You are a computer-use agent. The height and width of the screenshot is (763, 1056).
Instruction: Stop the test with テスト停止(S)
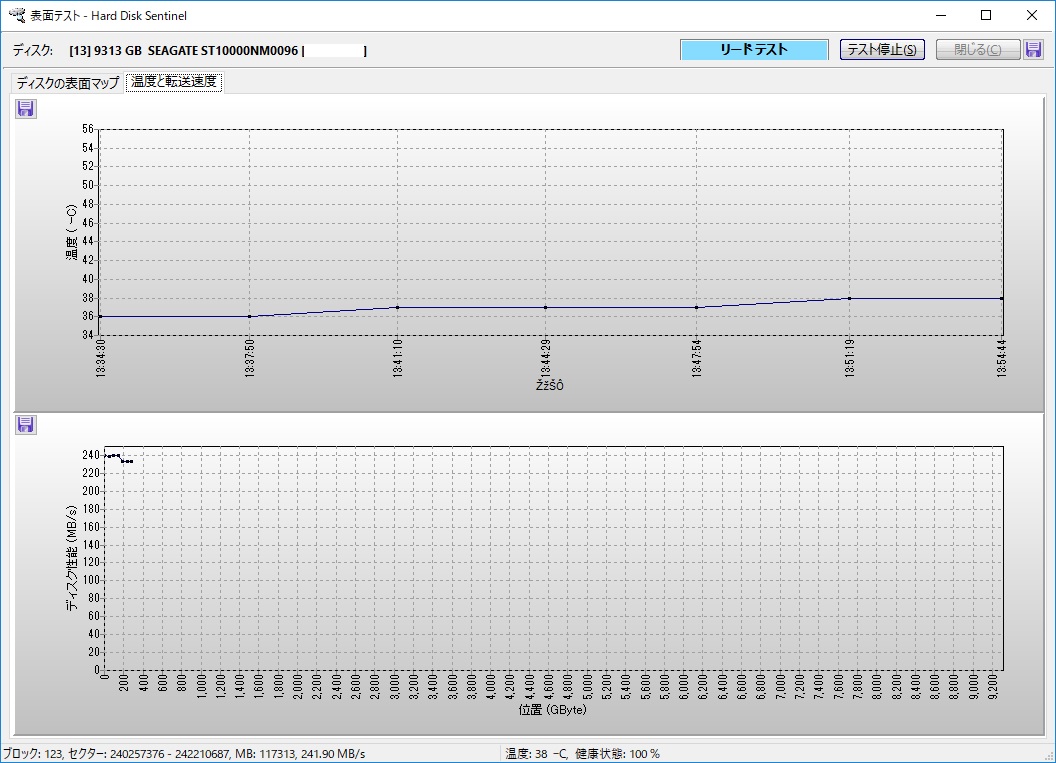[882, 49]
